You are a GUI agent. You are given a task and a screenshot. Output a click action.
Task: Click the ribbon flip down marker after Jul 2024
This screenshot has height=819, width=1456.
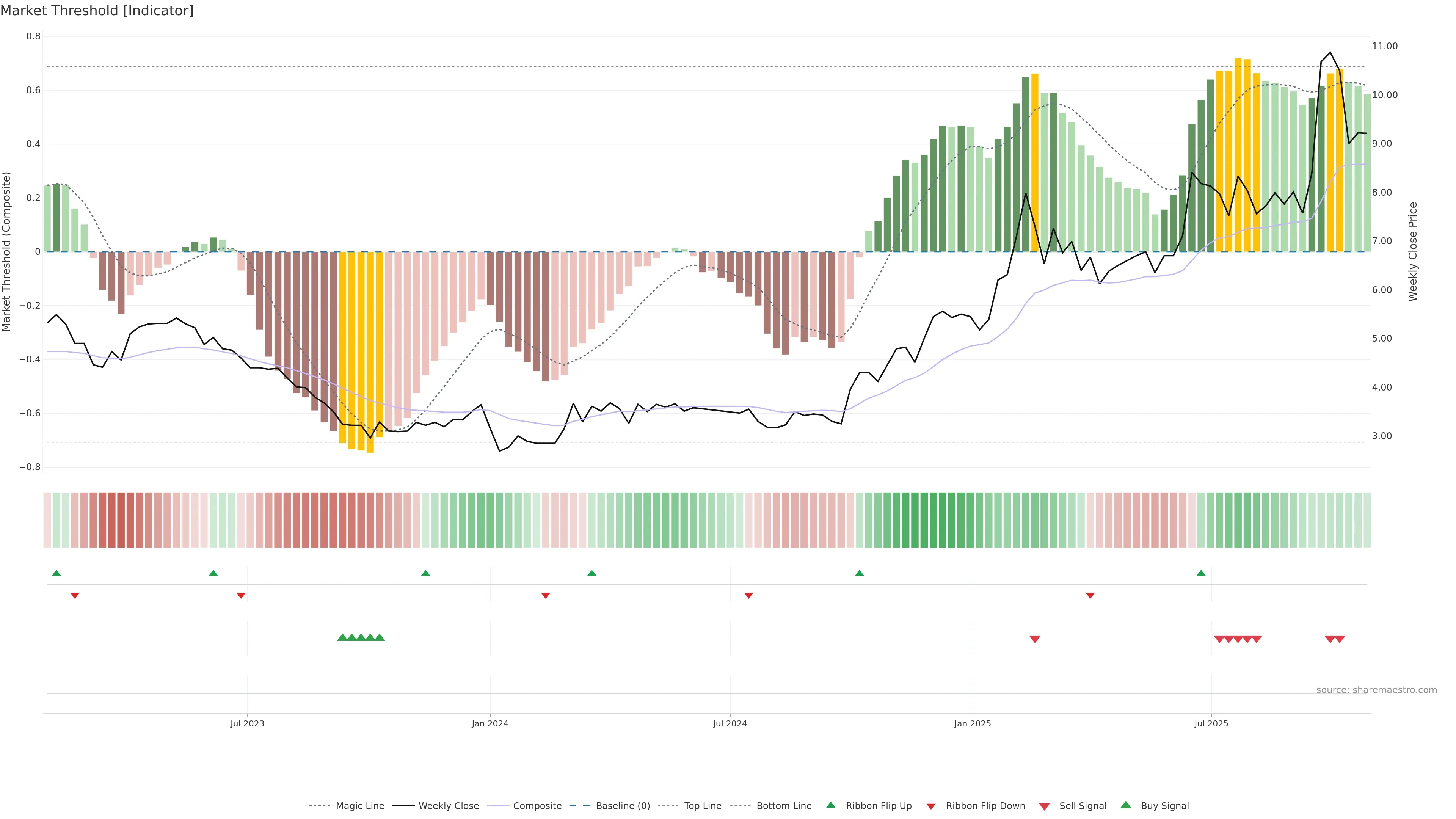coord(748,596)
